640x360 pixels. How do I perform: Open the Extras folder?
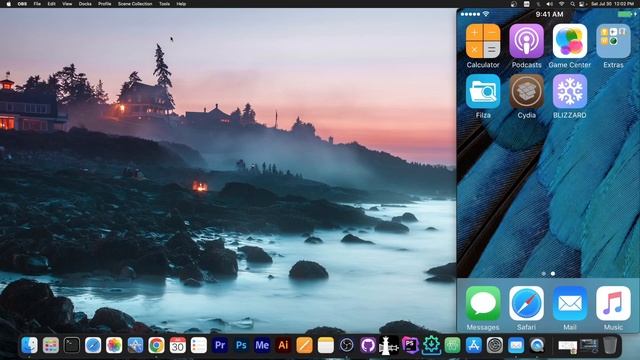[x=613, y=41]
